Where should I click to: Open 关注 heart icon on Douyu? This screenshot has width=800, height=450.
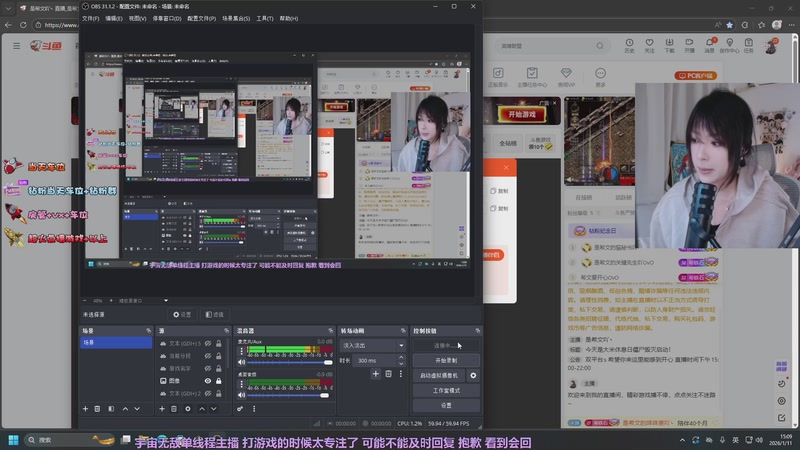coord(649,45)
